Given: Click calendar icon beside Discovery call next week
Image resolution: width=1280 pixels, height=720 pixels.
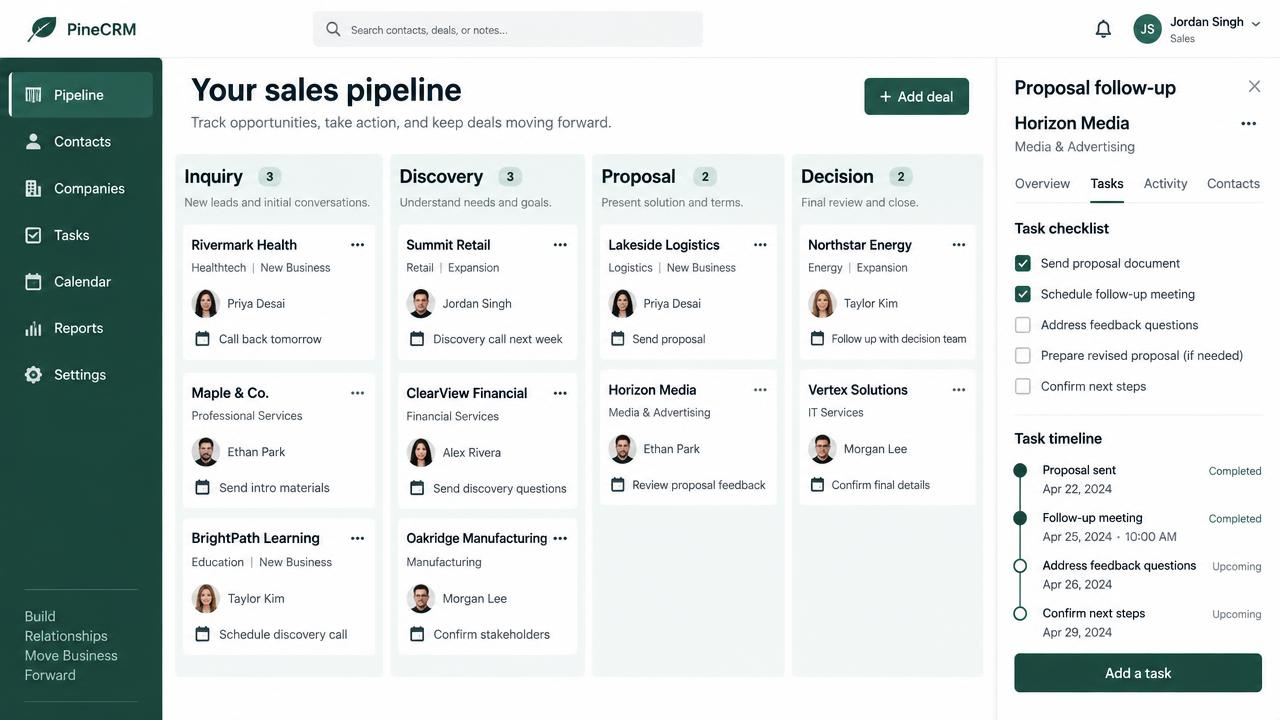Looking at the screenshot, I should [417, 338].
